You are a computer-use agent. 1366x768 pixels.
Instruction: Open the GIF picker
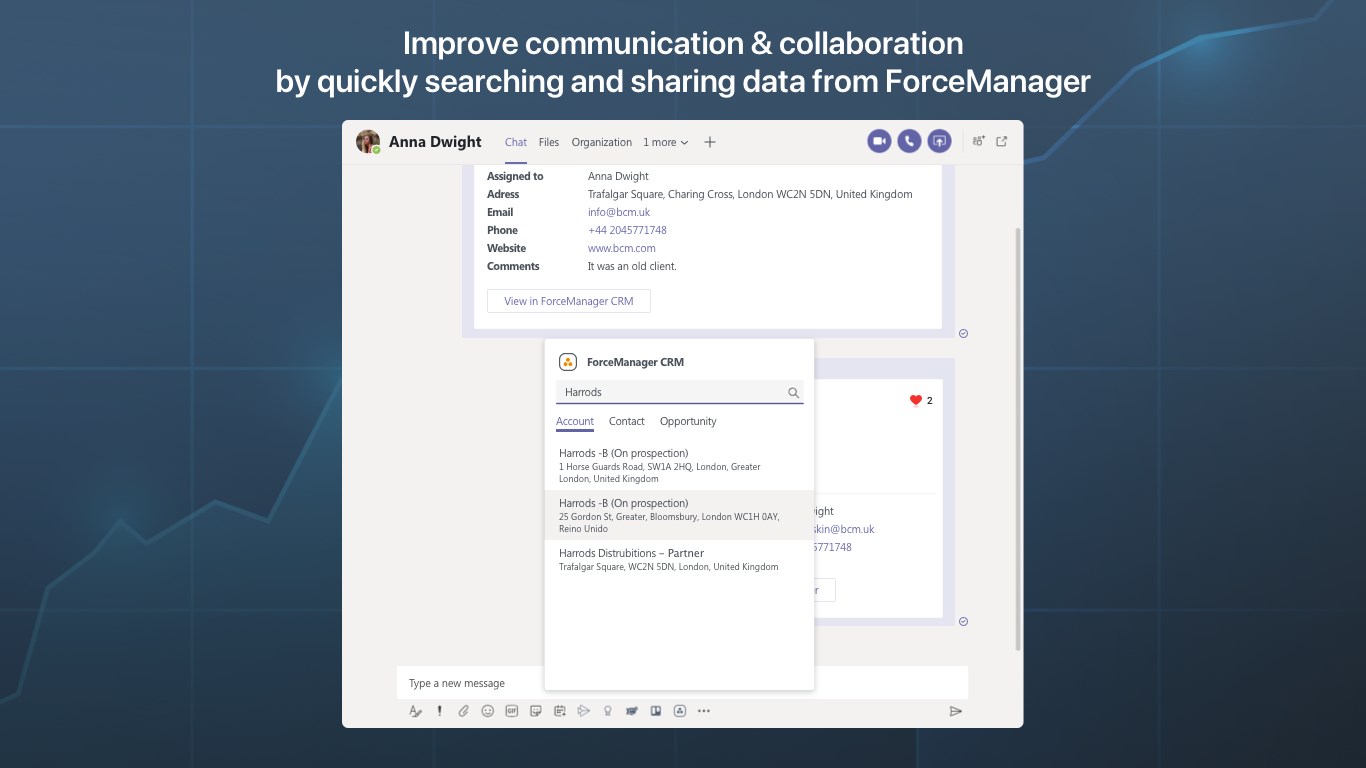click(x=512, y=711)
